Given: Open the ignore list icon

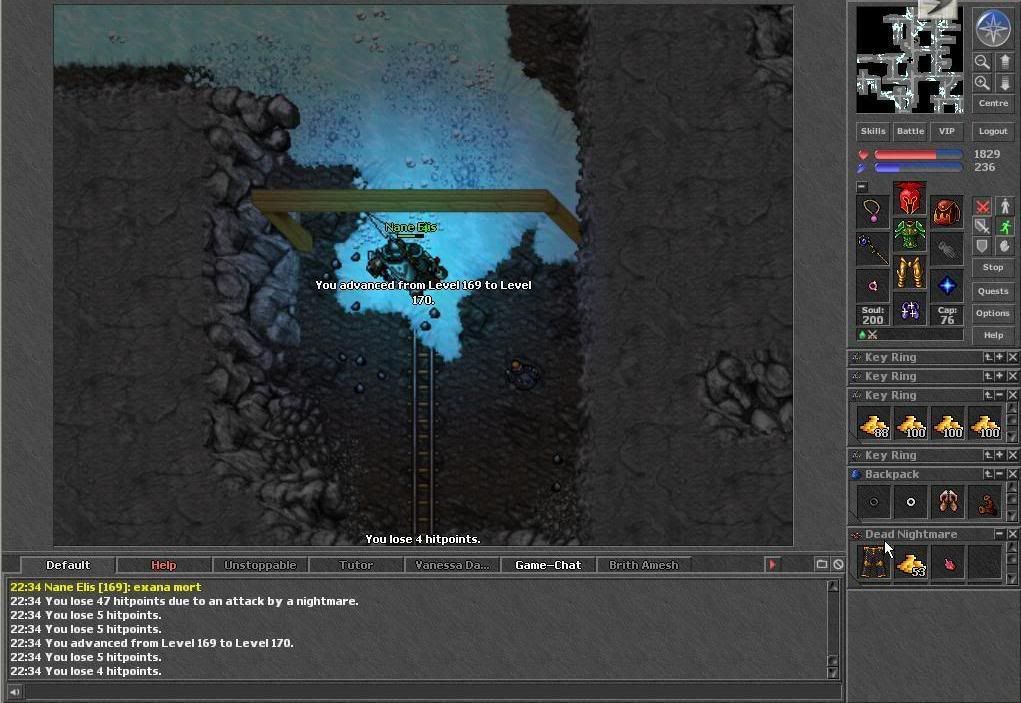Looking at the screenshot, I should (838, 564).
